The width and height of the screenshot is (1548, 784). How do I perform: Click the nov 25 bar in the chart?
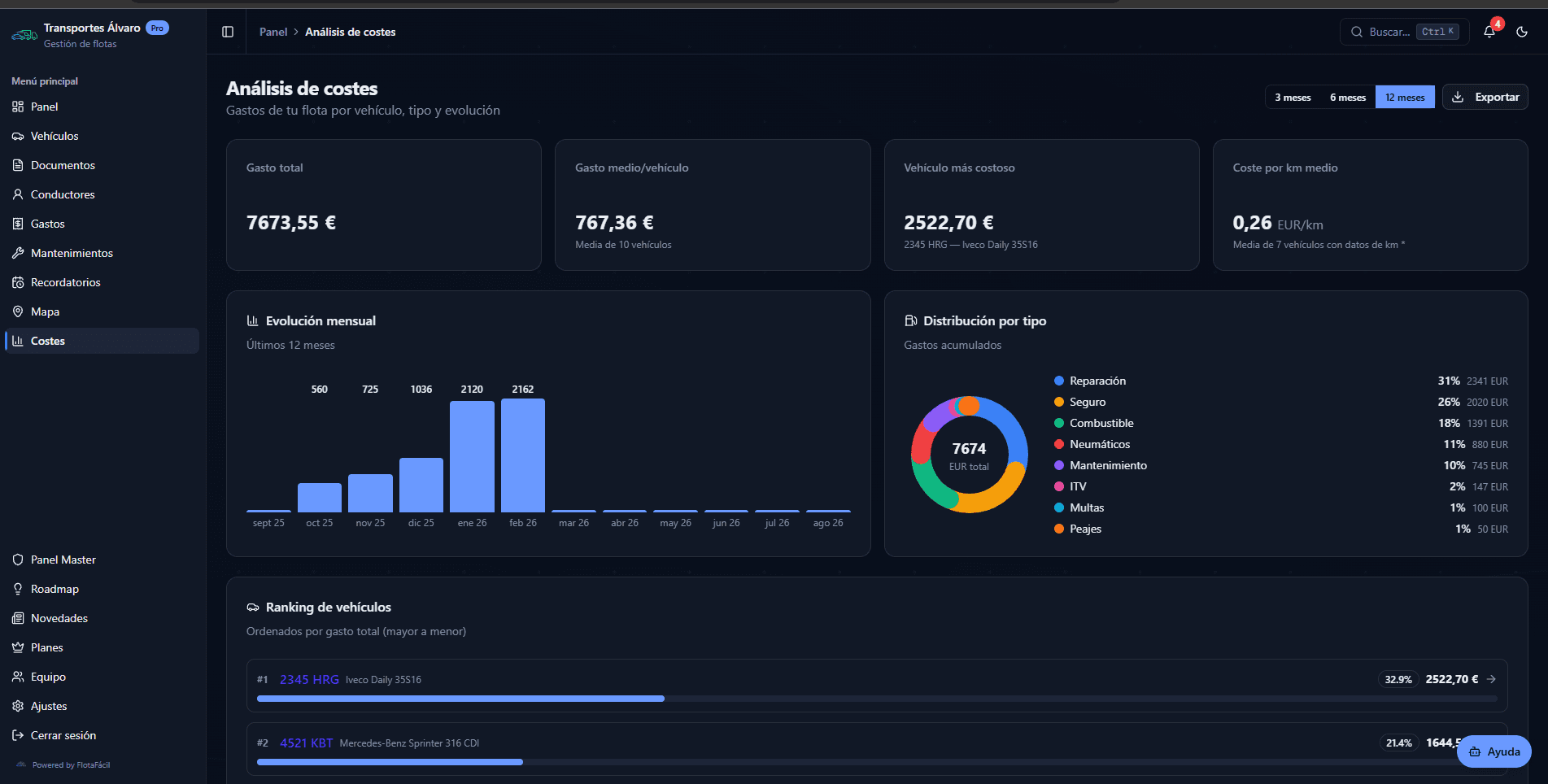click(x=370, y=494)
